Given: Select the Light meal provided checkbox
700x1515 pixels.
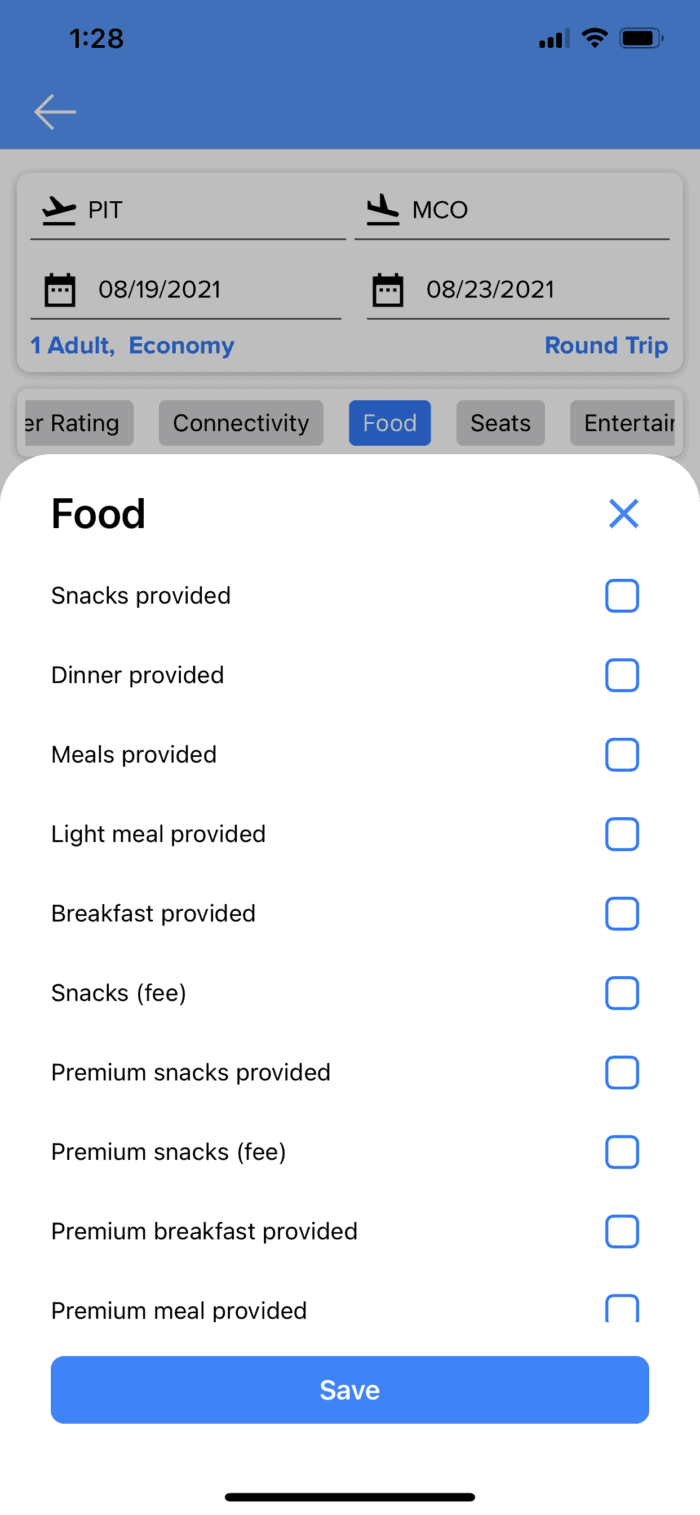Looking at the screenshot, I should click(x=622, y=834).
